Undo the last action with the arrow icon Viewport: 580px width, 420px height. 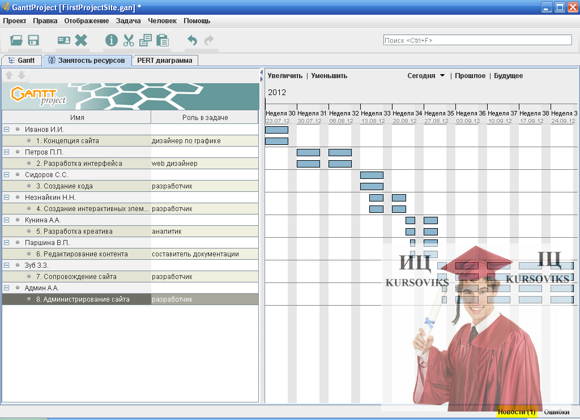click(x=192, y=40)
